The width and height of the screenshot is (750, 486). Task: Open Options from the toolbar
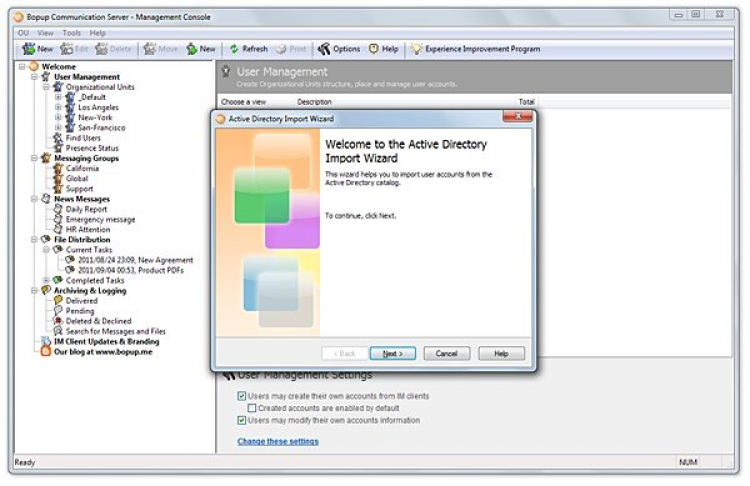339,49
